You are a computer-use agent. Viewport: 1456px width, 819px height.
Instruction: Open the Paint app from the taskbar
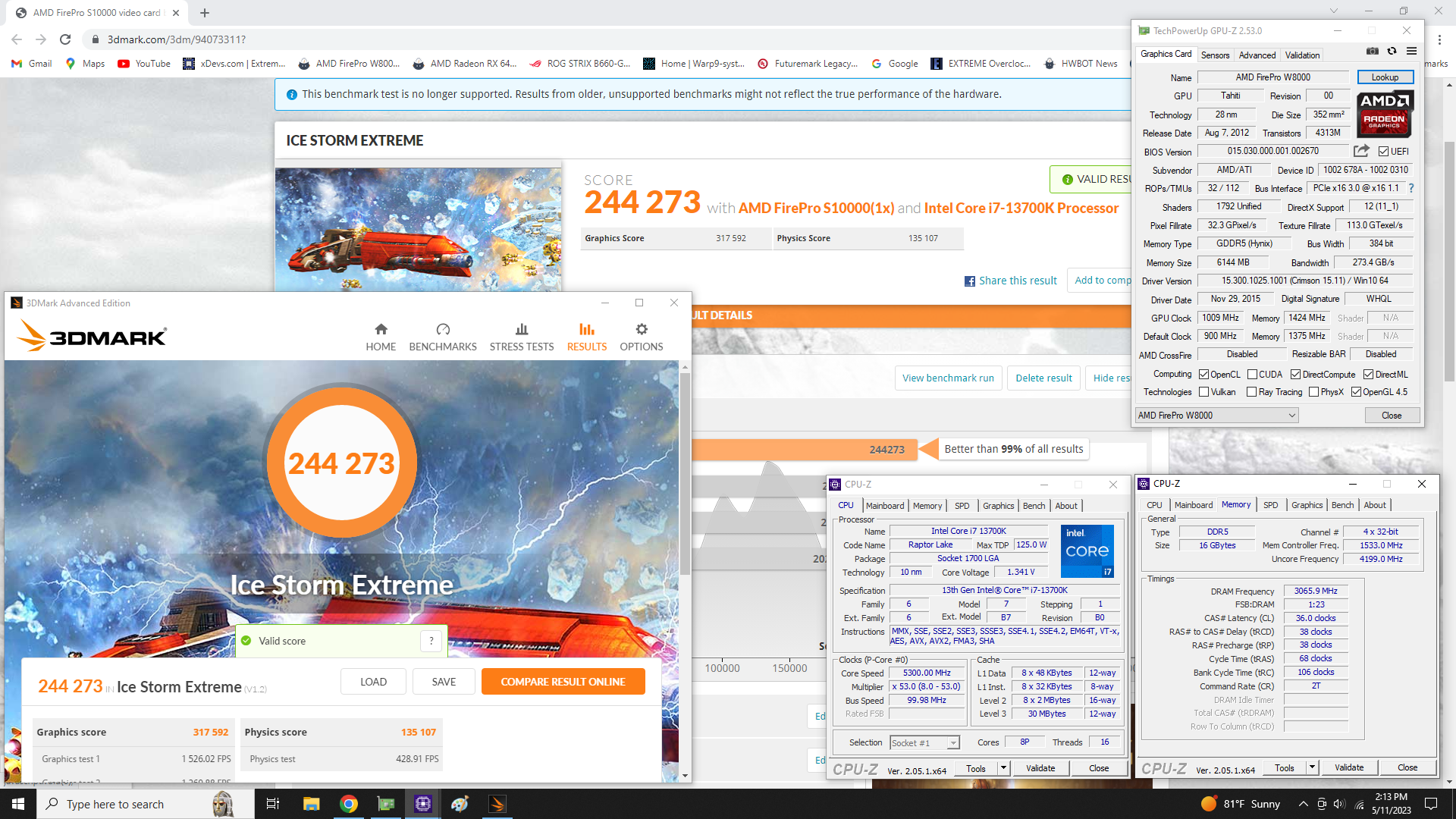pyautogui.click(x=460, y=804)
